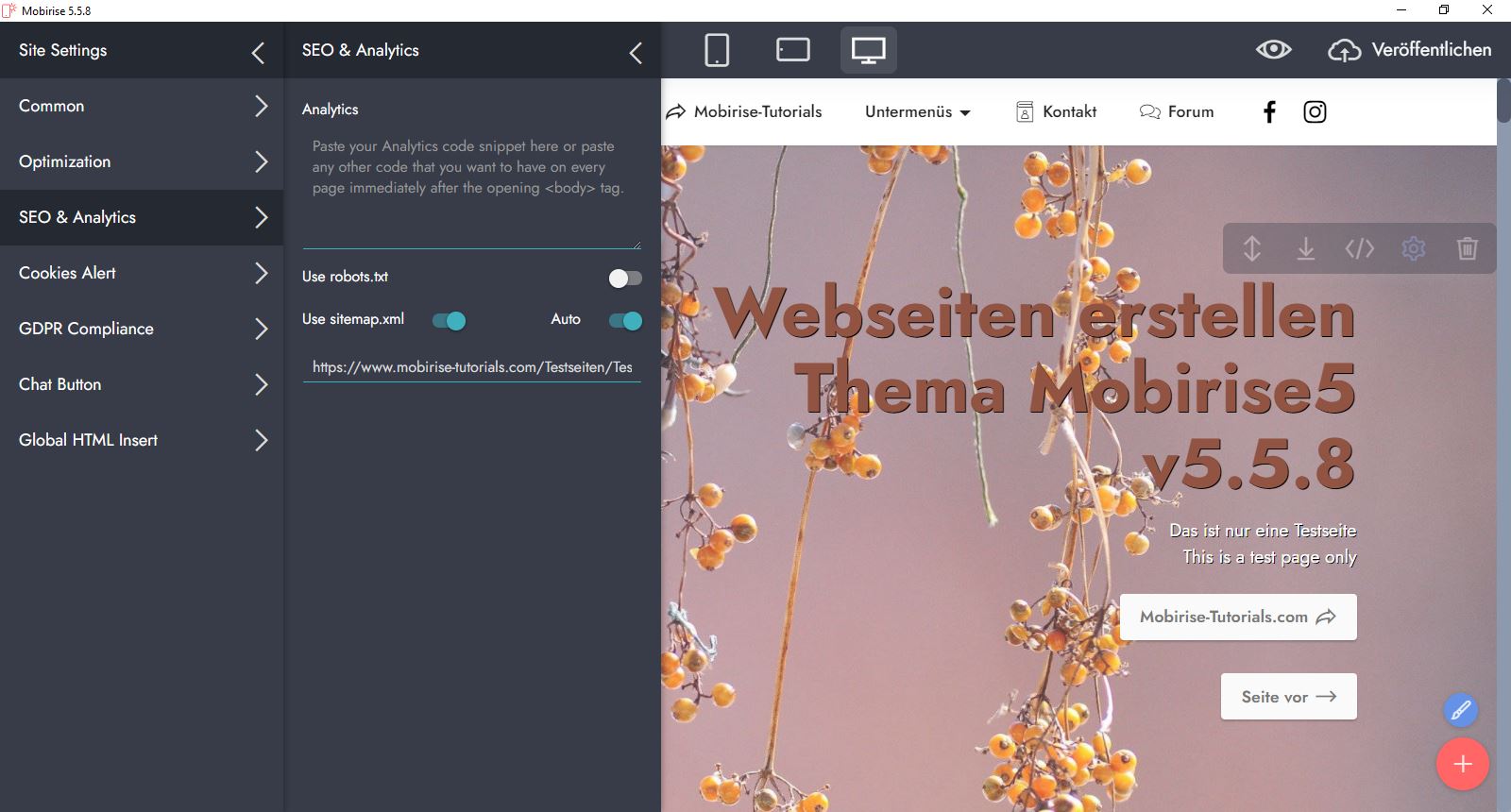Close the Mobirise window

pos(1487,10)
